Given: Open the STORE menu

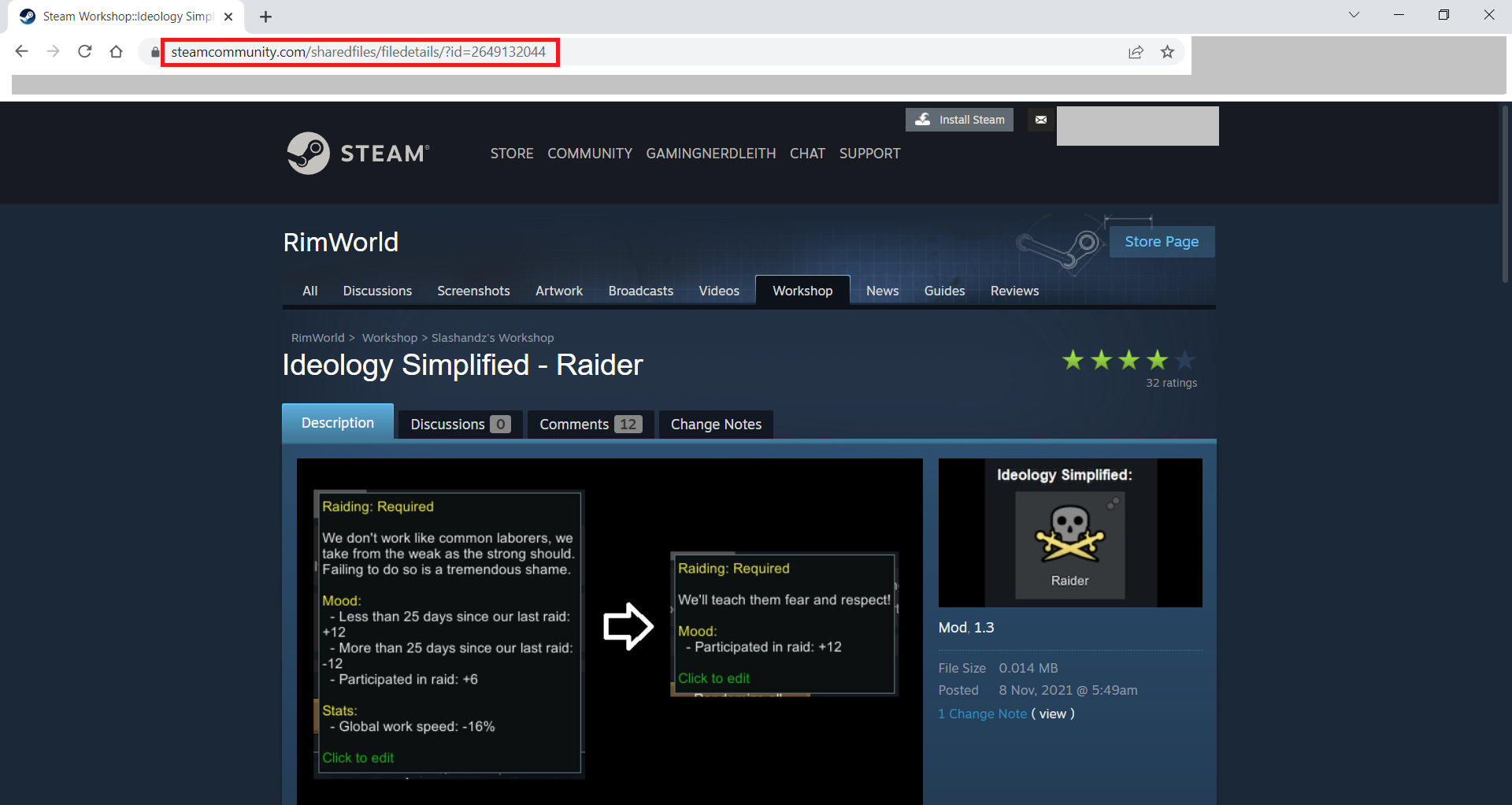Looking at the screenshot, I should pos(512,154).
